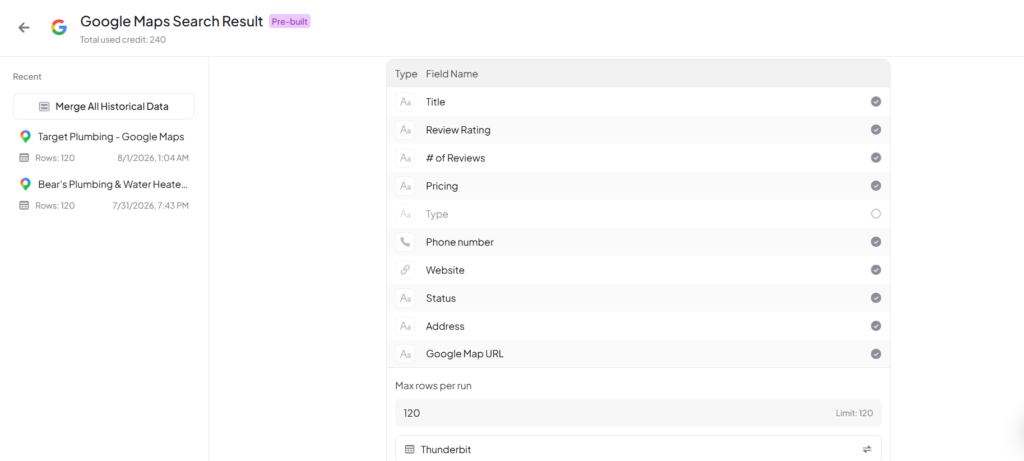Viewport: 1024px width, 461px height.
Task: Click the text type icon for Pricing
Action: [405, 186]
